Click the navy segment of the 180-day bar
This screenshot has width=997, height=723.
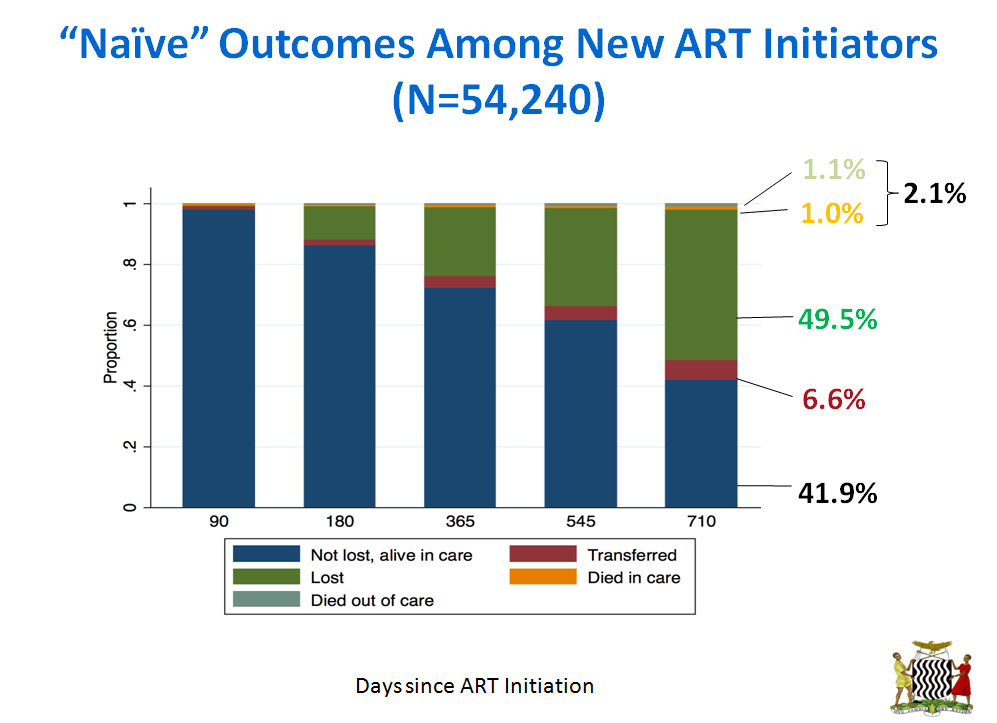340,376
